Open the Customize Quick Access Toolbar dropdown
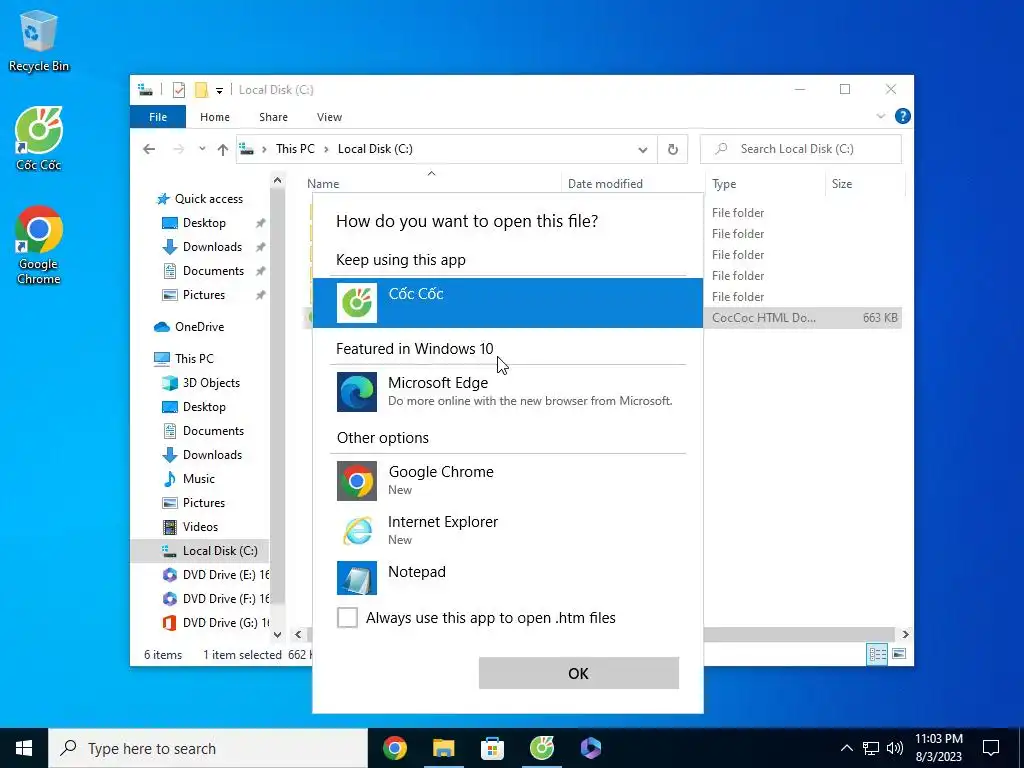 tap(219, 90)
